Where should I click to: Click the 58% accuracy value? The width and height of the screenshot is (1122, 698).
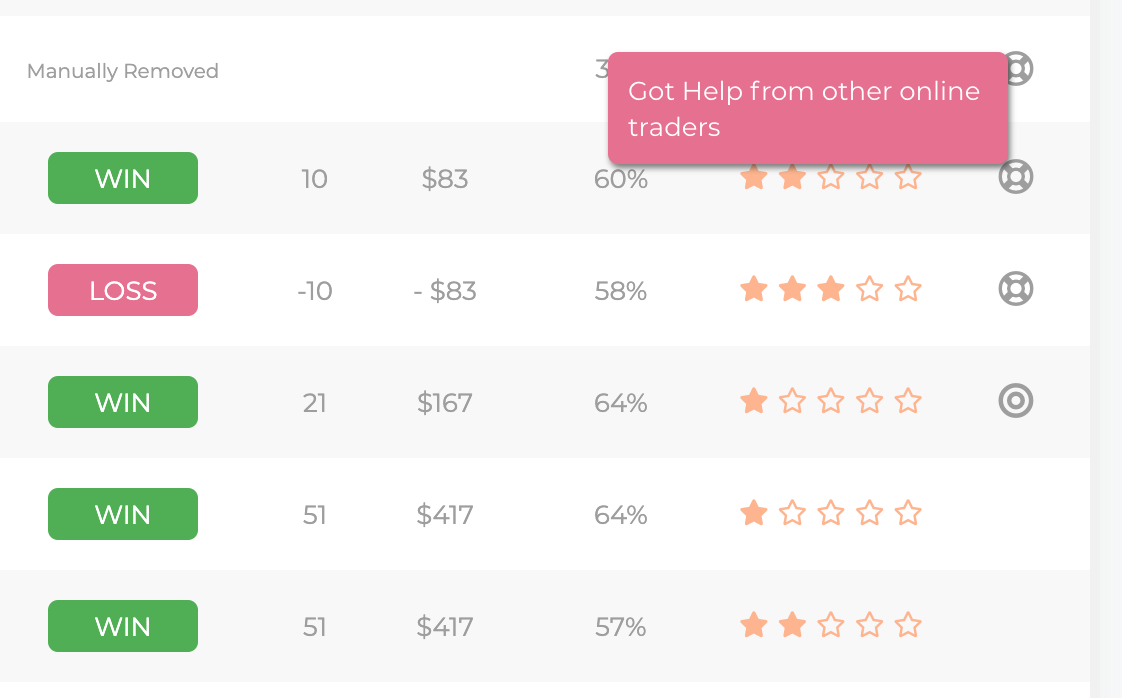click(x=620, y=291)
